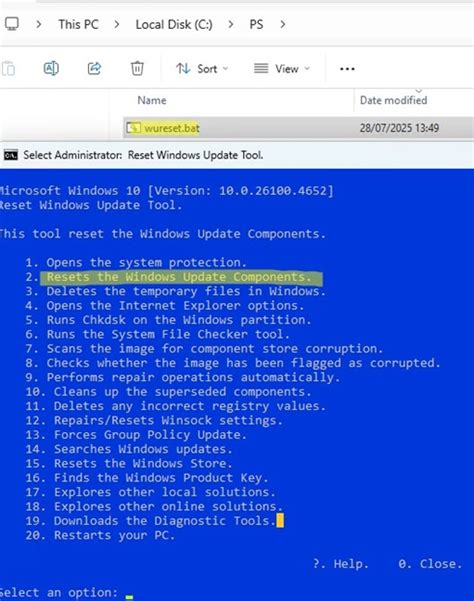Viewport: 474px width, 601px height.
Task: Expand the chevron after This PC
Action: click(x=117, y=25)
